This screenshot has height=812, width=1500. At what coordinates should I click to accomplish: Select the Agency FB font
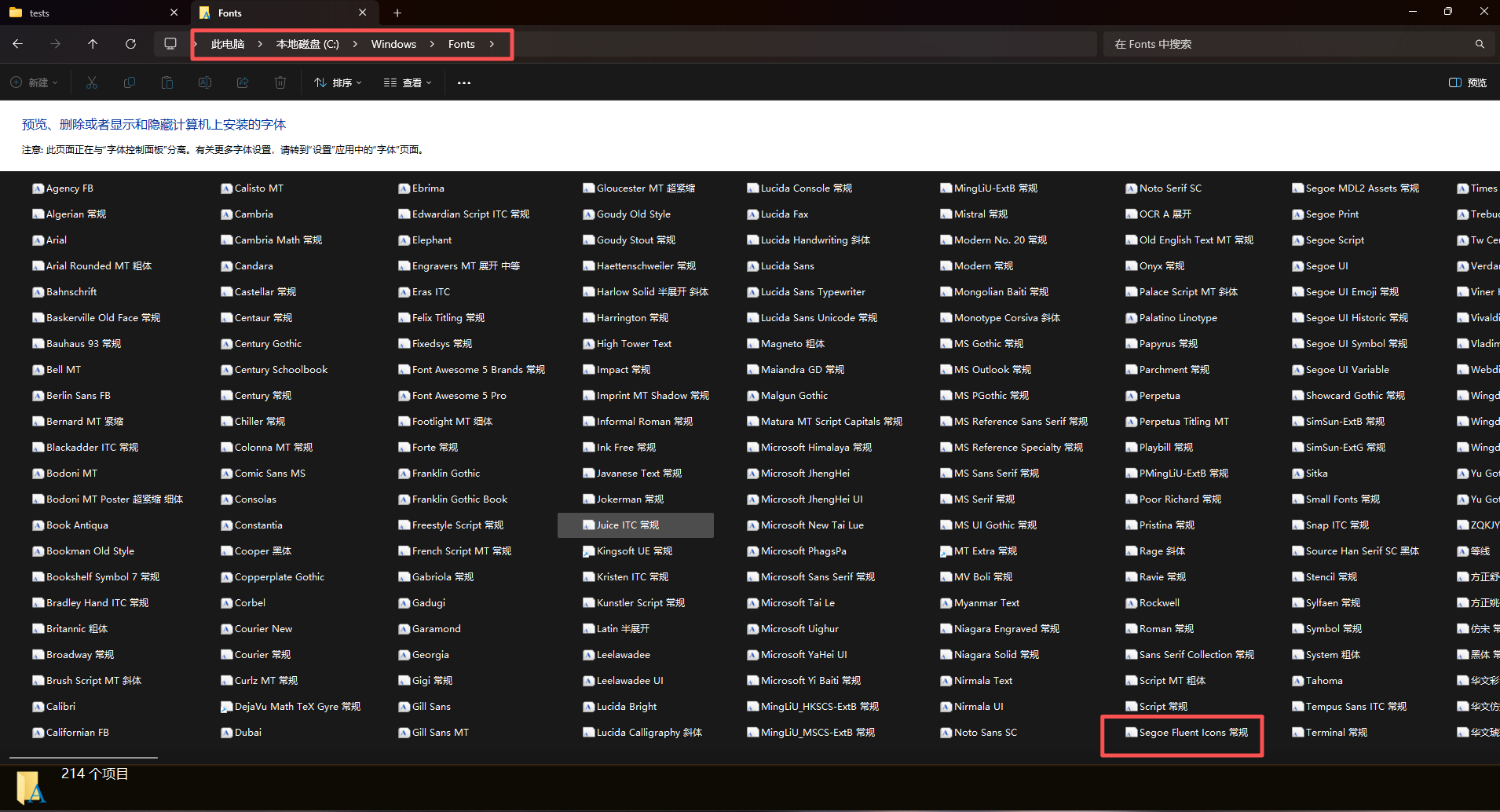click(x=63, y=188)
